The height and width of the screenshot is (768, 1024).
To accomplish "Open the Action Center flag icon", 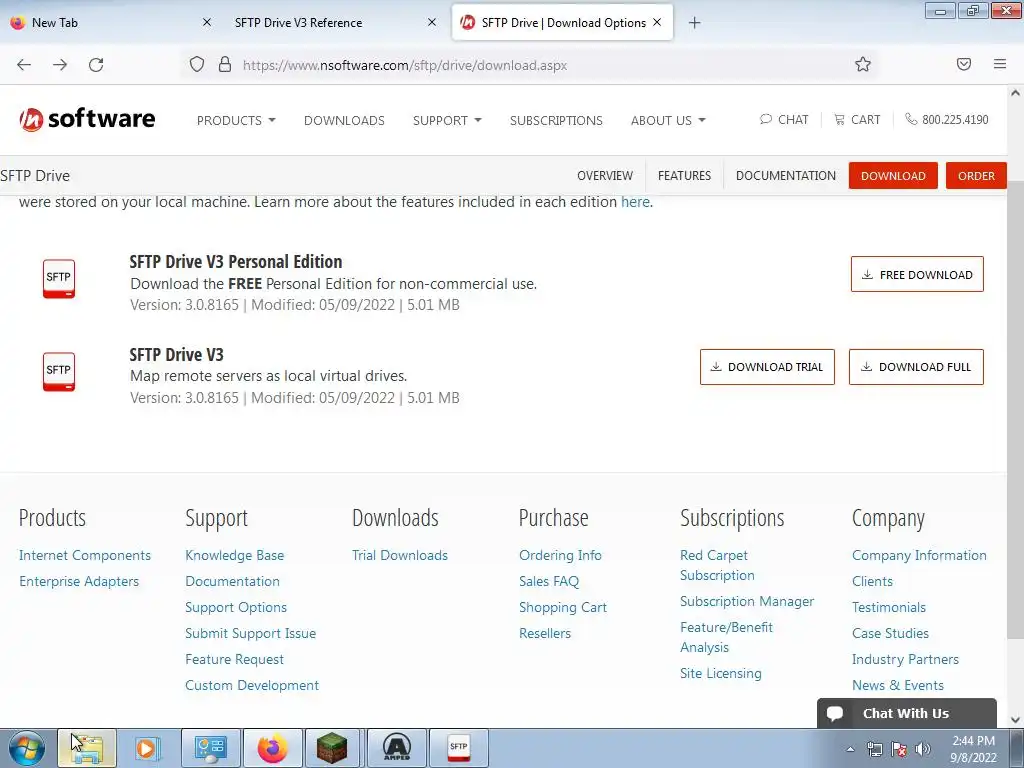I will [x=899, y=749].
